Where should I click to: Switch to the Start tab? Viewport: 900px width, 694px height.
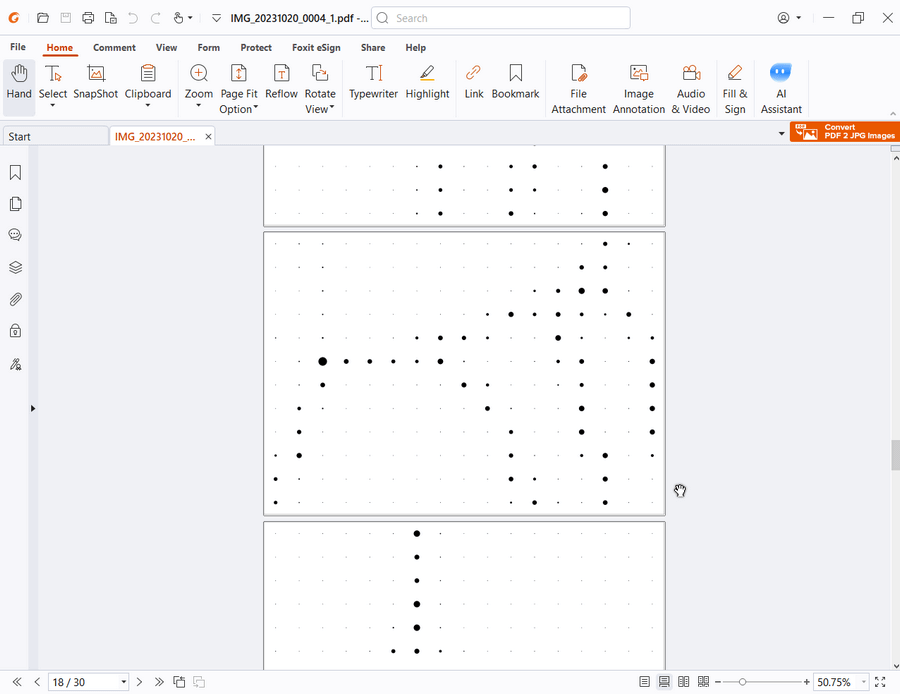pyautogui.click(x=55, y=136)
